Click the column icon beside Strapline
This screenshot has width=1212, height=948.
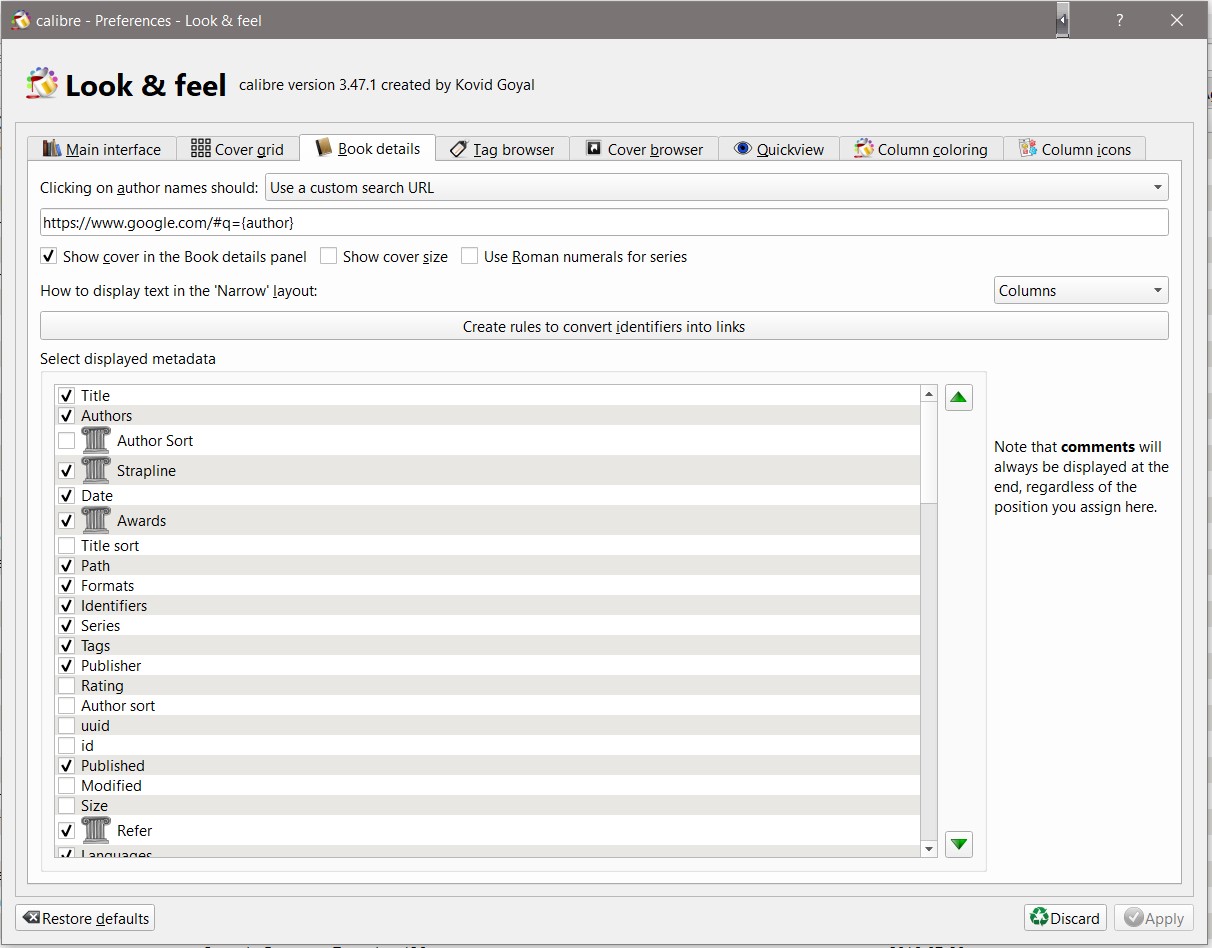point(96,470)
